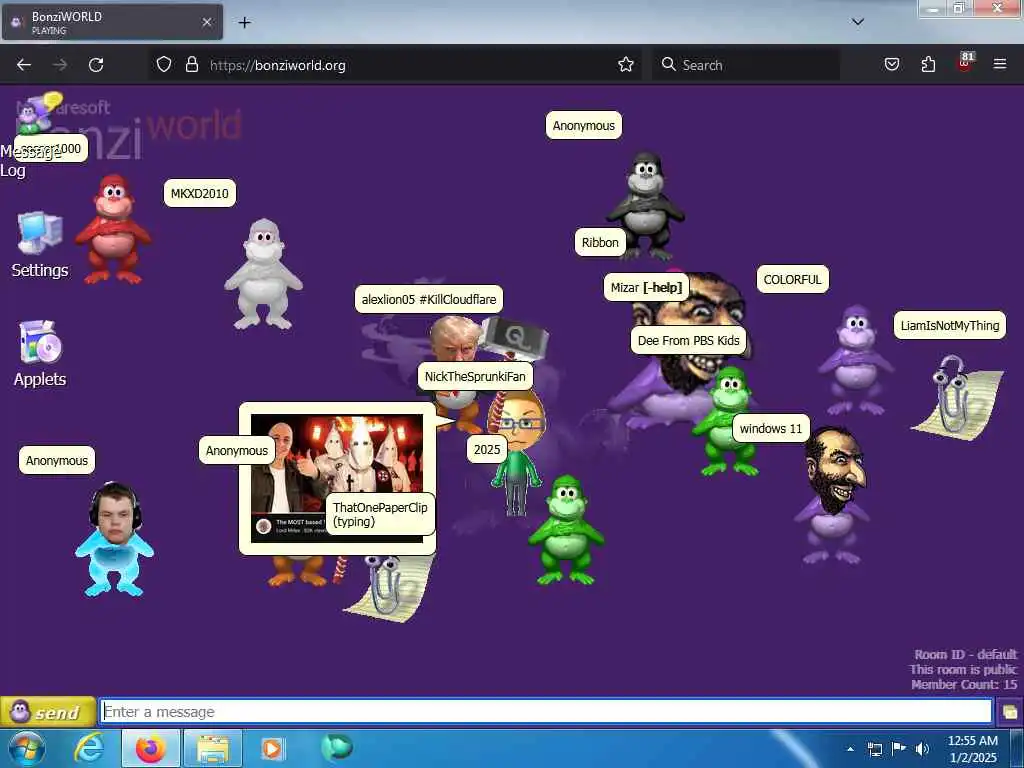1024x768 pixels.
Task: Click the purple Bonzi under COLORFUL
Action: (856, 360)
